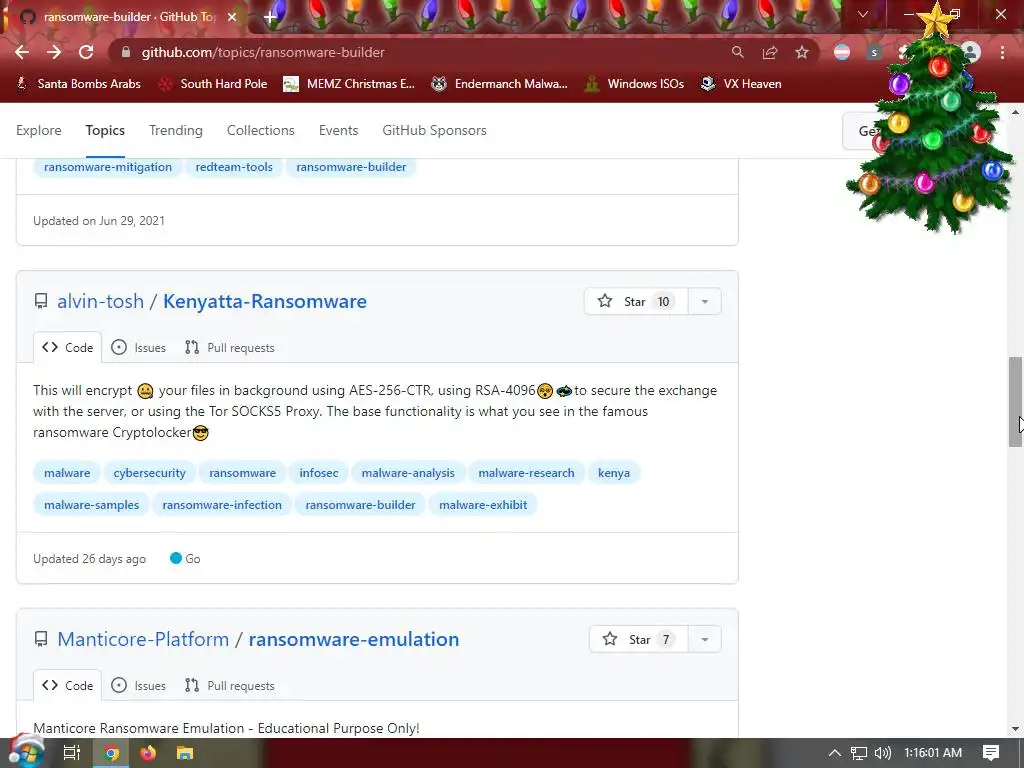Image resolution: width=1024 pixels, height=768 pixels.
Task: Click the address bar URL
Action: point(263,52)
